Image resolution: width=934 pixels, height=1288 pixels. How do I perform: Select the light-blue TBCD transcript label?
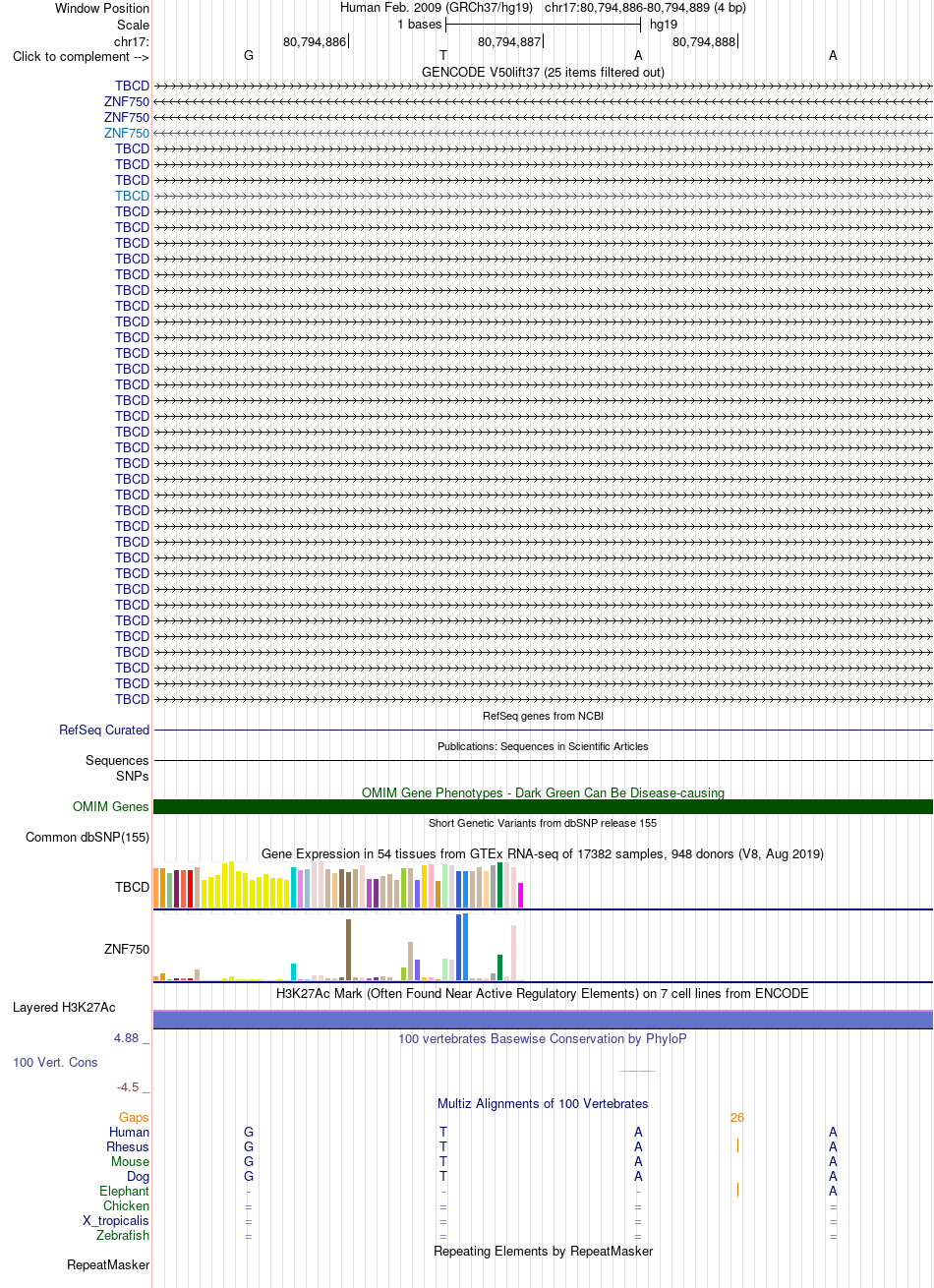point(132,196)
